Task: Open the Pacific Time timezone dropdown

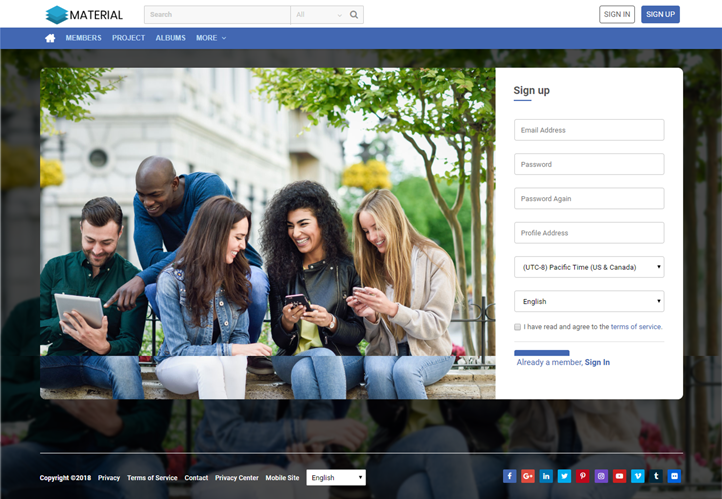Action: tap(589, 267)
